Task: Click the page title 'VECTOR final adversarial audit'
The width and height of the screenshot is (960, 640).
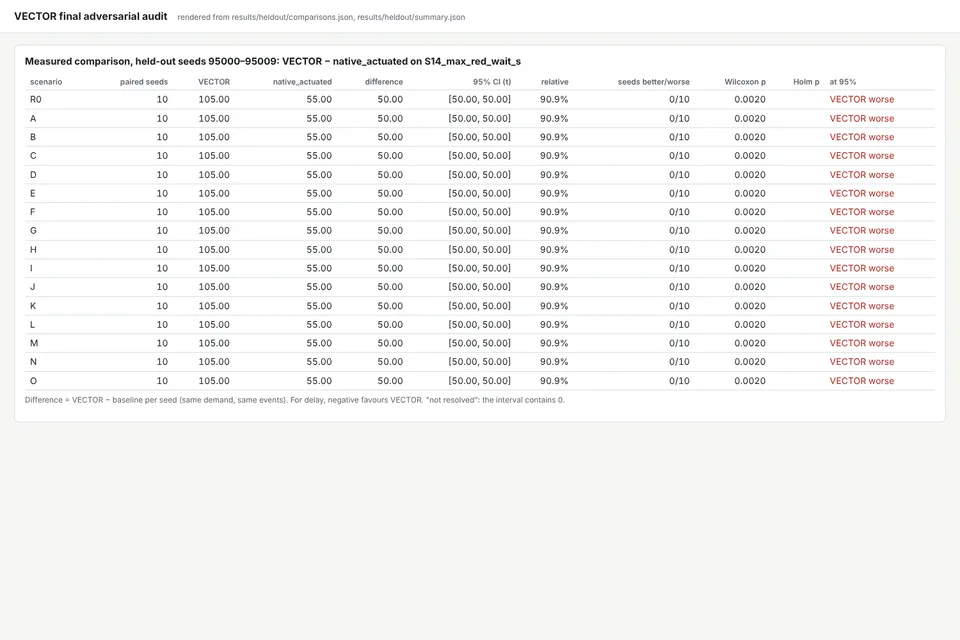Action: [x=91, y=17]
